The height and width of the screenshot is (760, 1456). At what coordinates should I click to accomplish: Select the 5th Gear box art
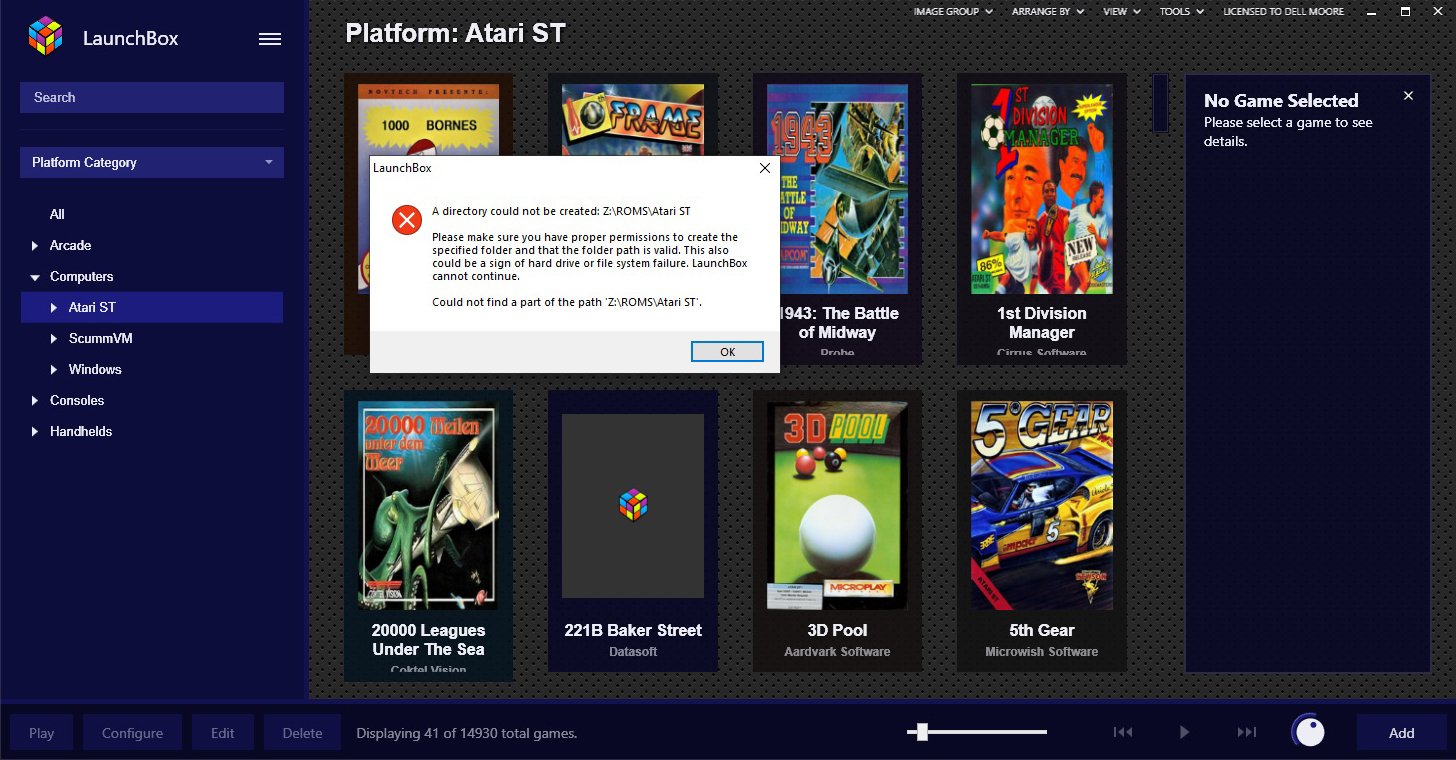click(1041, 505)
